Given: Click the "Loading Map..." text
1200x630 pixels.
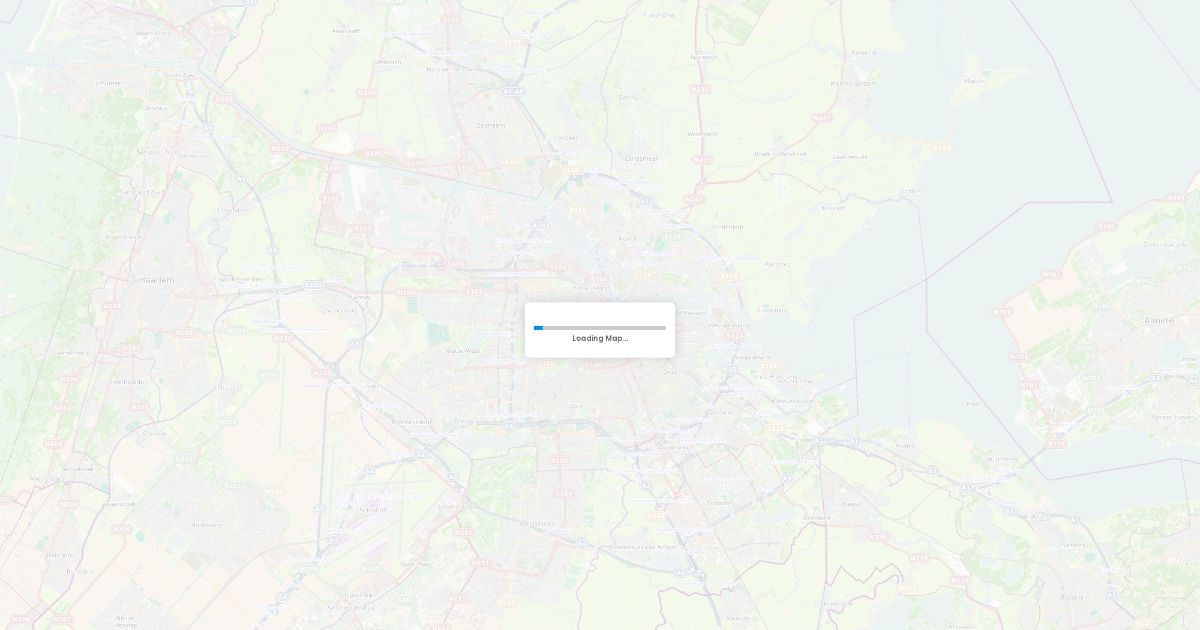Looking at the screenshot, I should (600, 338).
